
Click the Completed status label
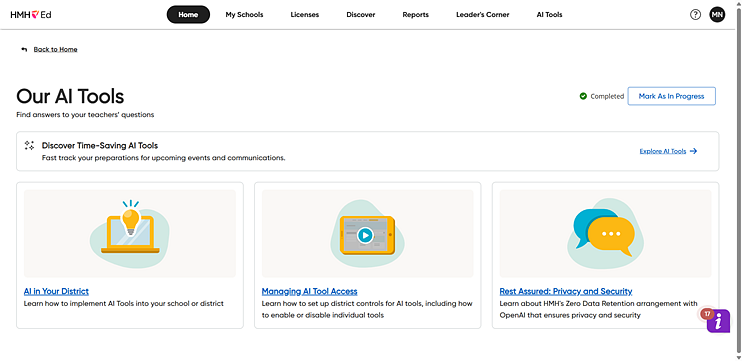tap(607, 97)
